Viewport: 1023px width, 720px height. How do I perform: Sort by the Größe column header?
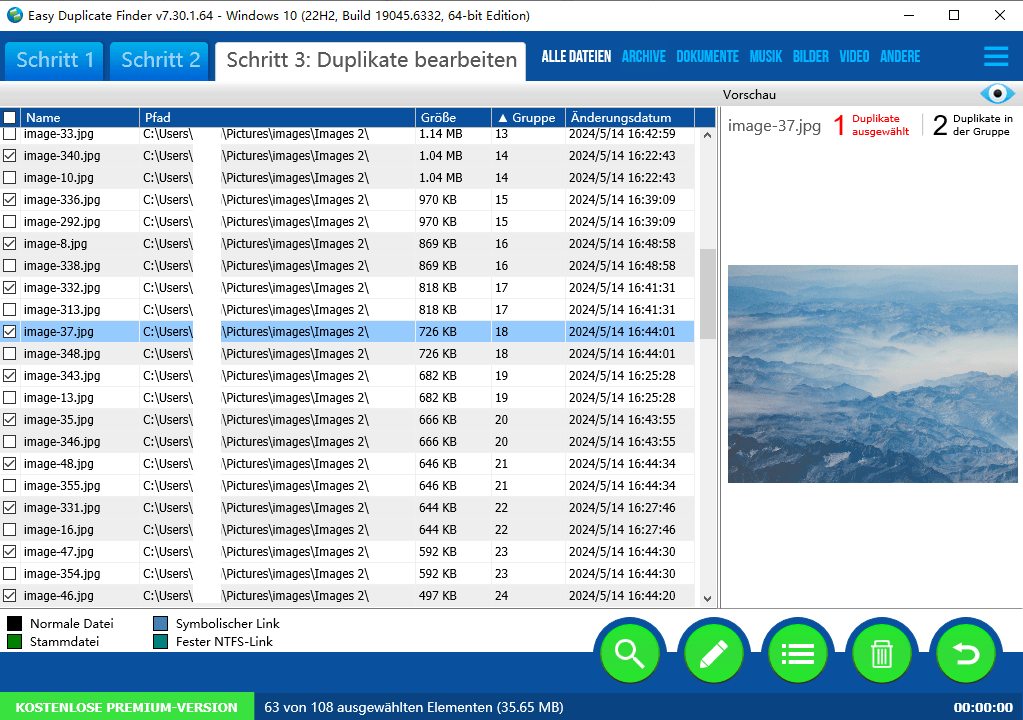pyautogui.click(x=452, y=118)
